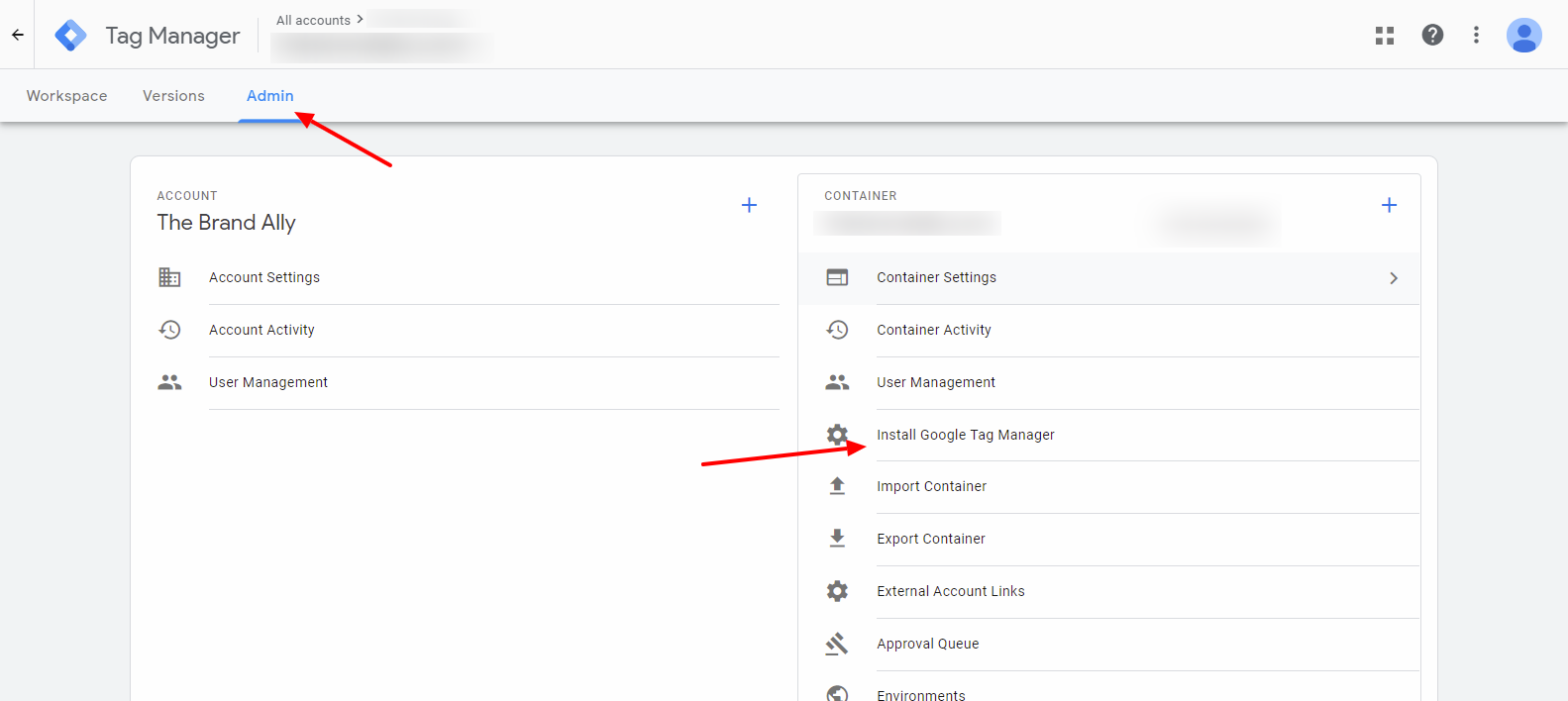Screen dimensions: 1568x701
Task: Open the user account avatar
Action: point(1524,35)
